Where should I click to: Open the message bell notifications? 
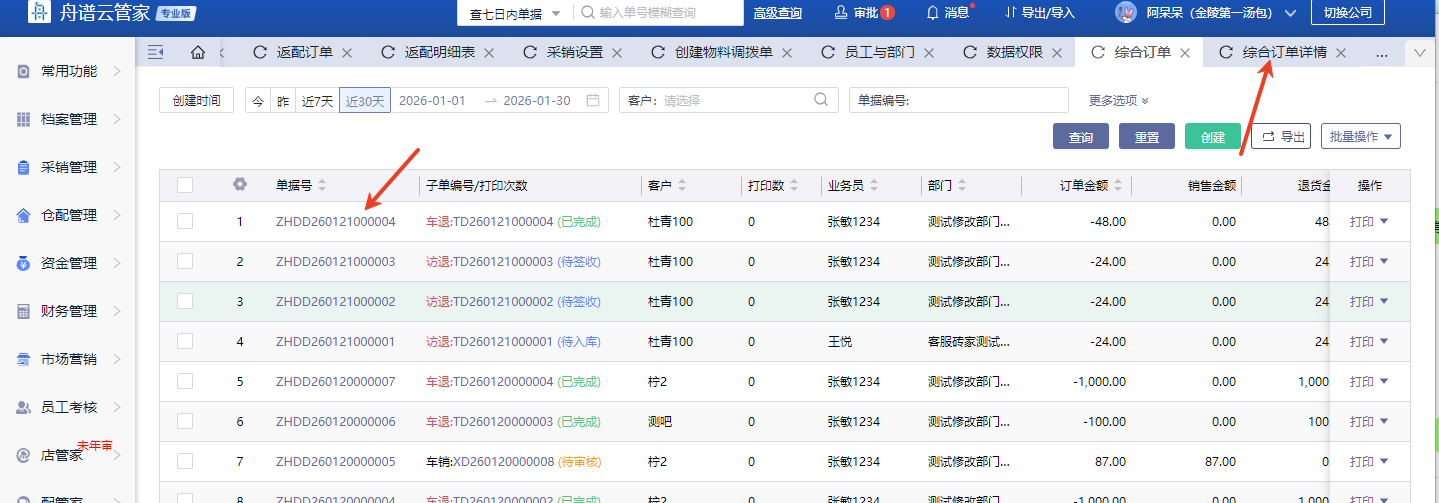(933, 13)
